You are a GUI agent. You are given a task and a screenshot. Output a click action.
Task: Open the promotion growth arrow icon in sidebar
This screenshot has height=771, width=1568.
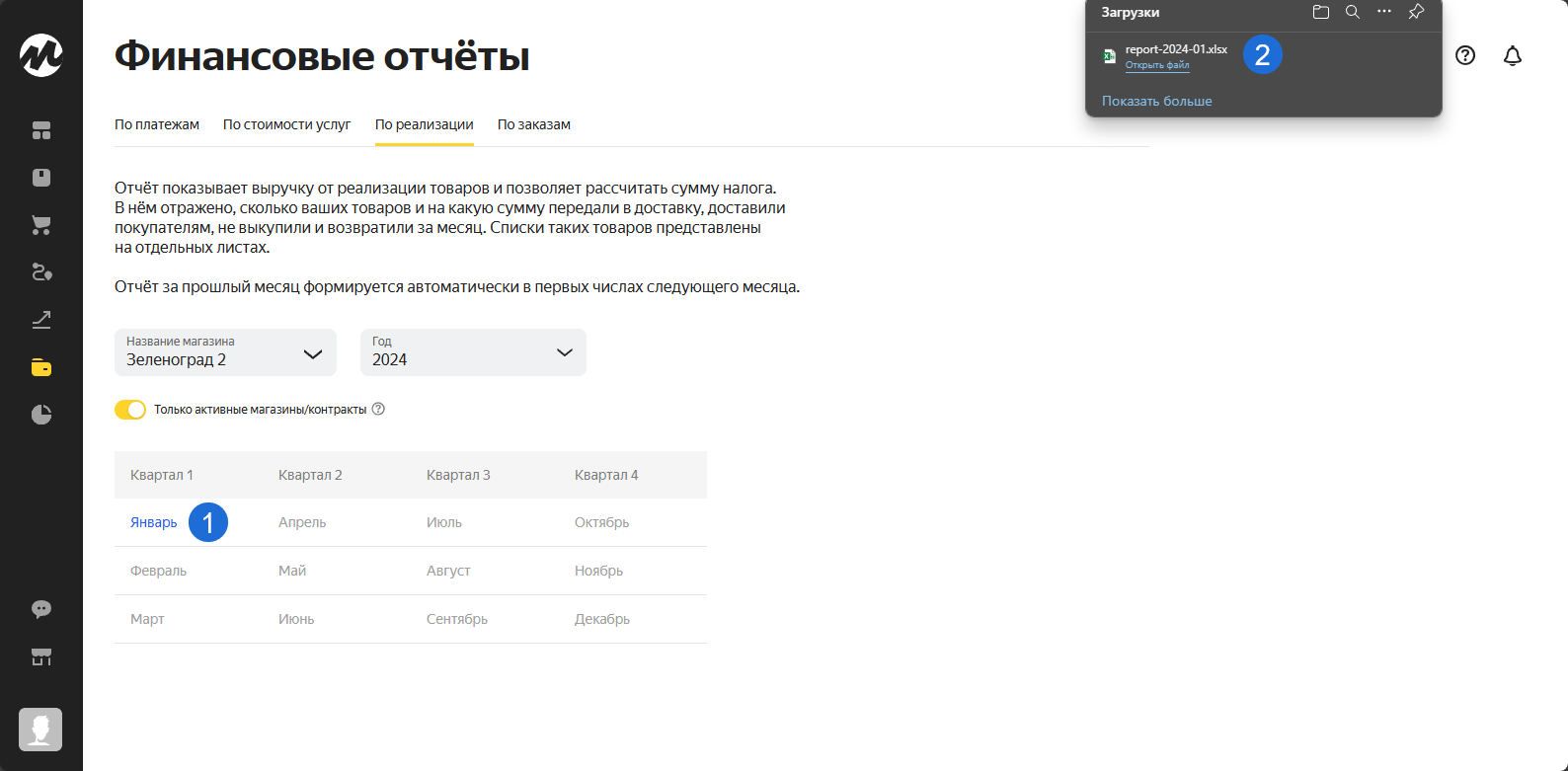(x=41, y=320)
